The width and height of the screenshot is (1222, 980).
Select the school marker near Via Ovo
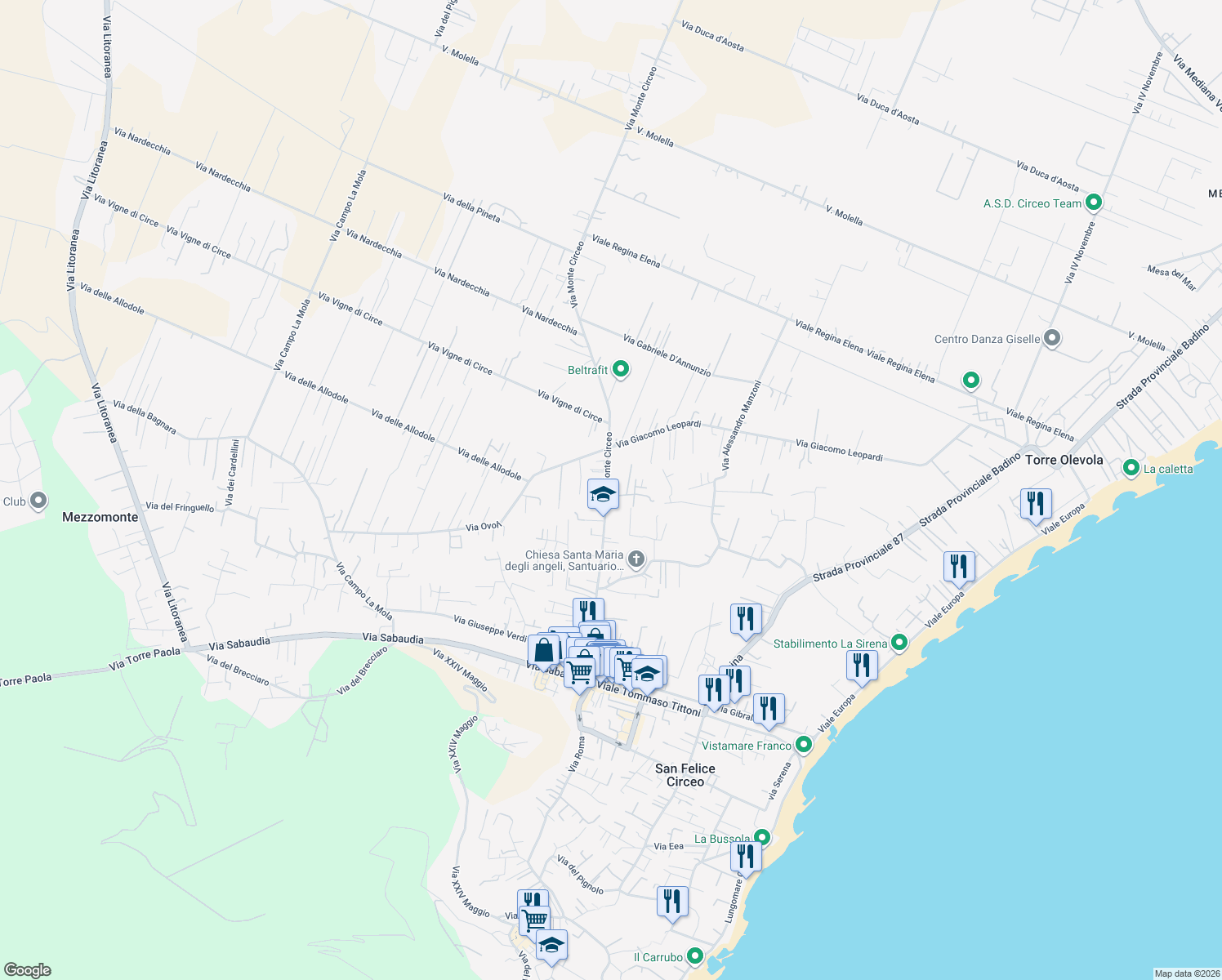coord(603,496)
